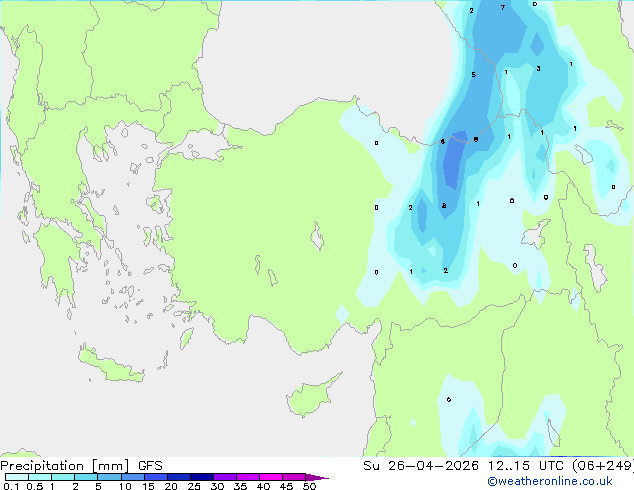
Task: Select the 1–2 mm legend color box
Action: coord(63,477)
